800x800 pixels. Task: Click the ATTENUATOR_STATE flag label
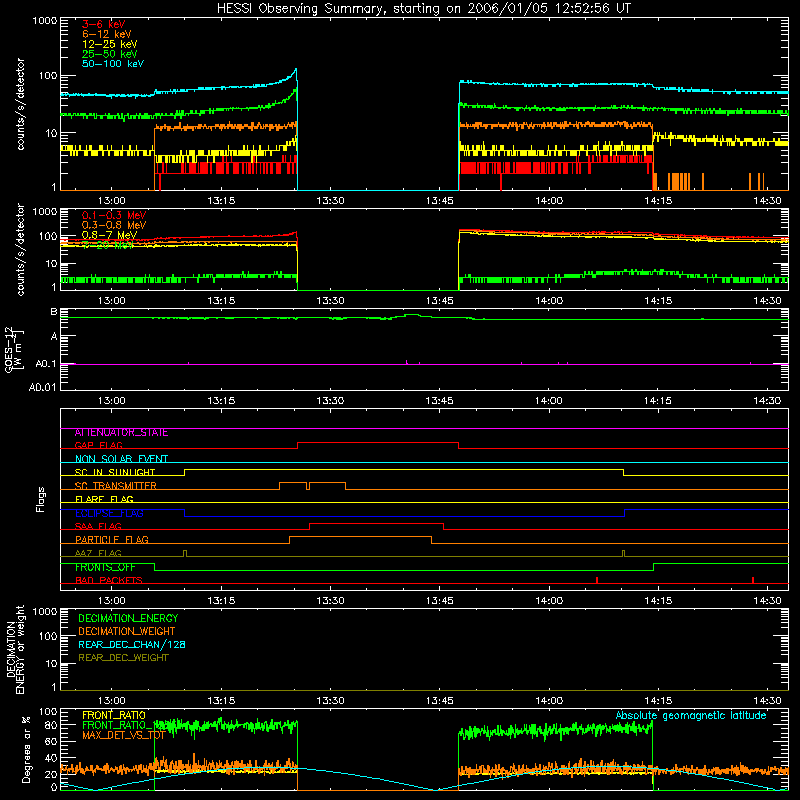[121, 433]
